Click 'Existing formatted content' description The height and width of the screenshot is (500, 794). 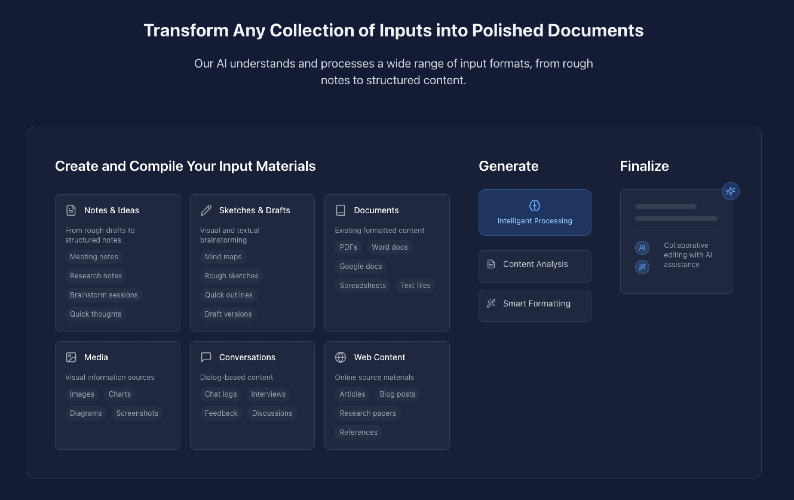(379, 230)
